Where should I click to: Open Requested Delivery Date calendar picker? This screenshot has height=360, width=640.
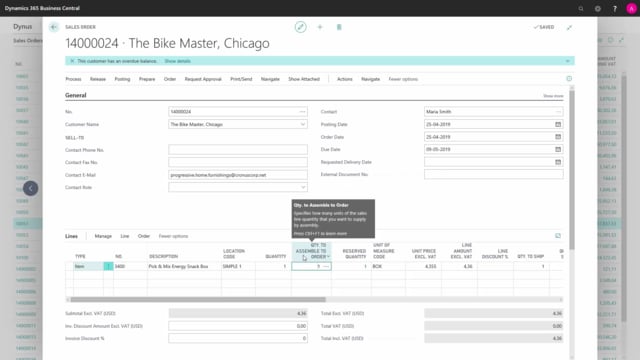coord(558,162)
